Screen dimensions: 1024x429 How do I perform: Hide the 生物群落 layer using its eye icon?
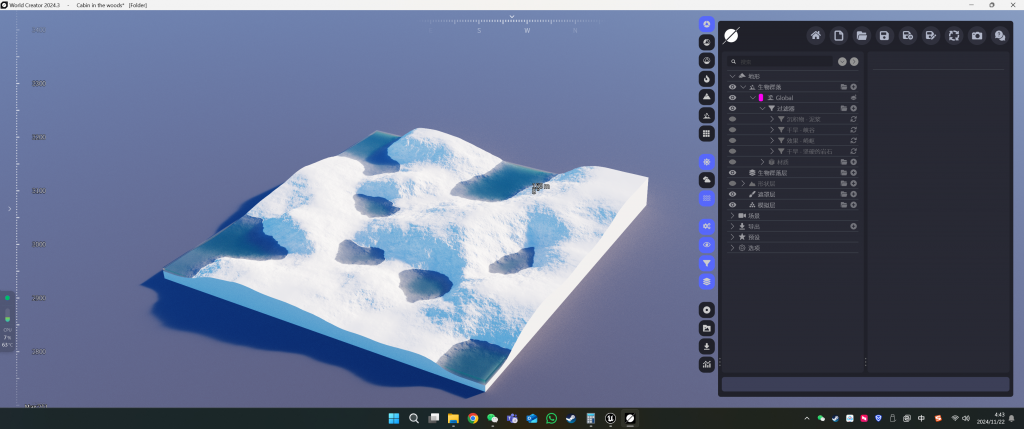click(732, 87)
